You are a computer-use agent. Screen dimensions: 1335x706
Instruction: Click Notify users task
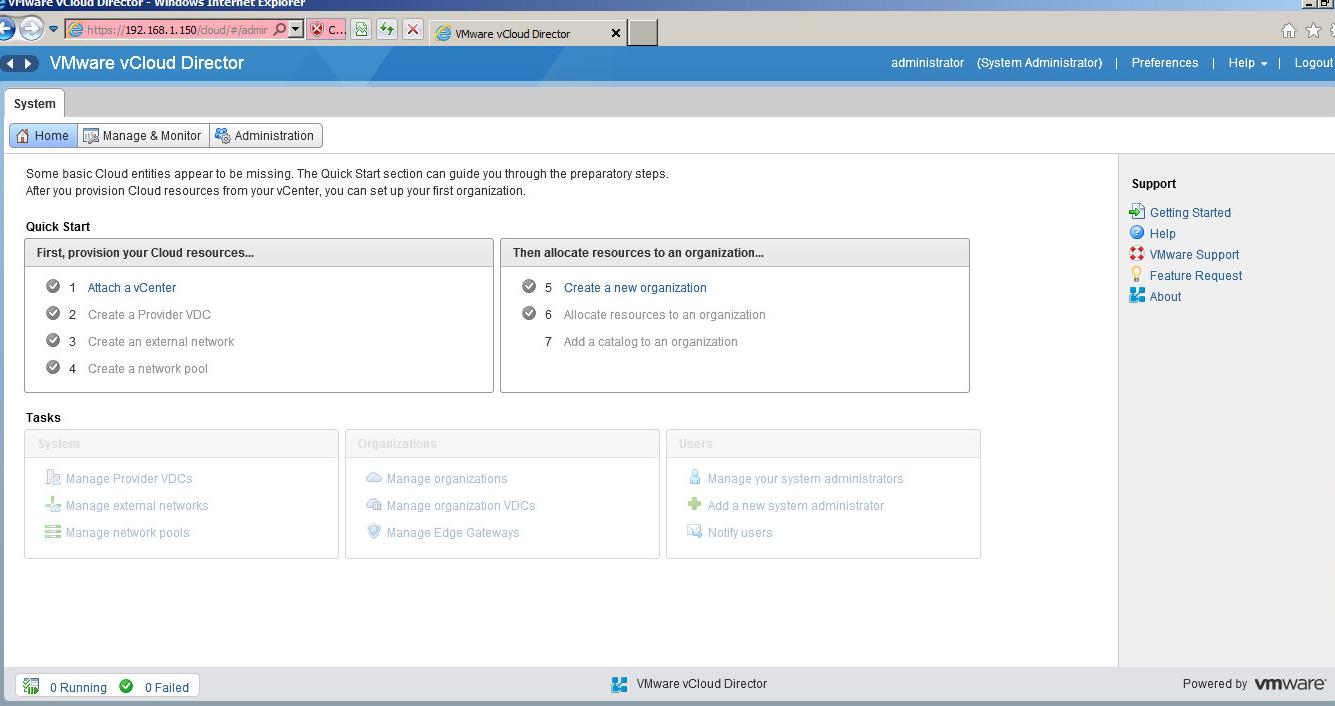click(x=740, y=532)
